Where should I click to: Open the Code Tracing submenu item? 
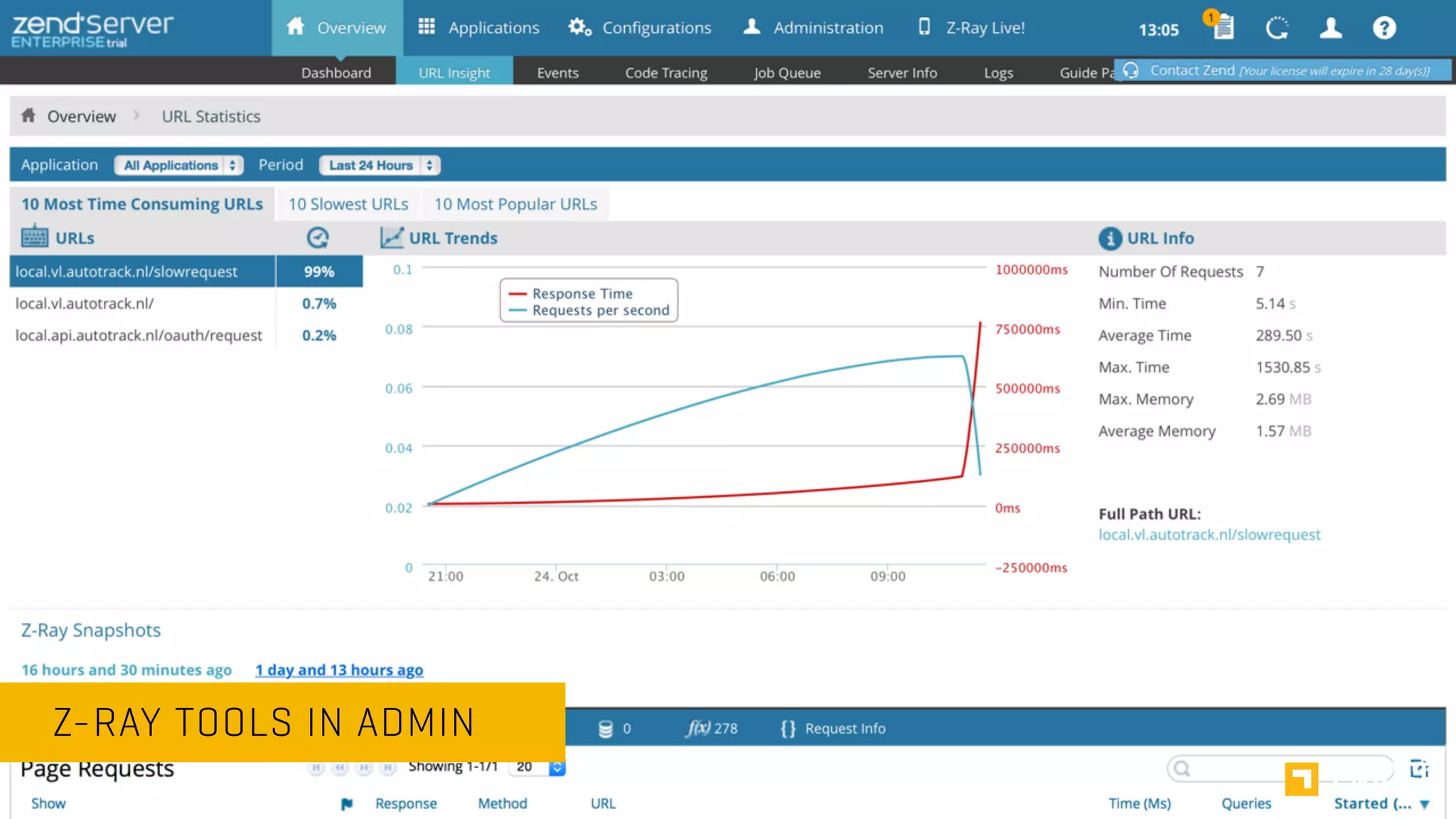(x=665, y=73)
